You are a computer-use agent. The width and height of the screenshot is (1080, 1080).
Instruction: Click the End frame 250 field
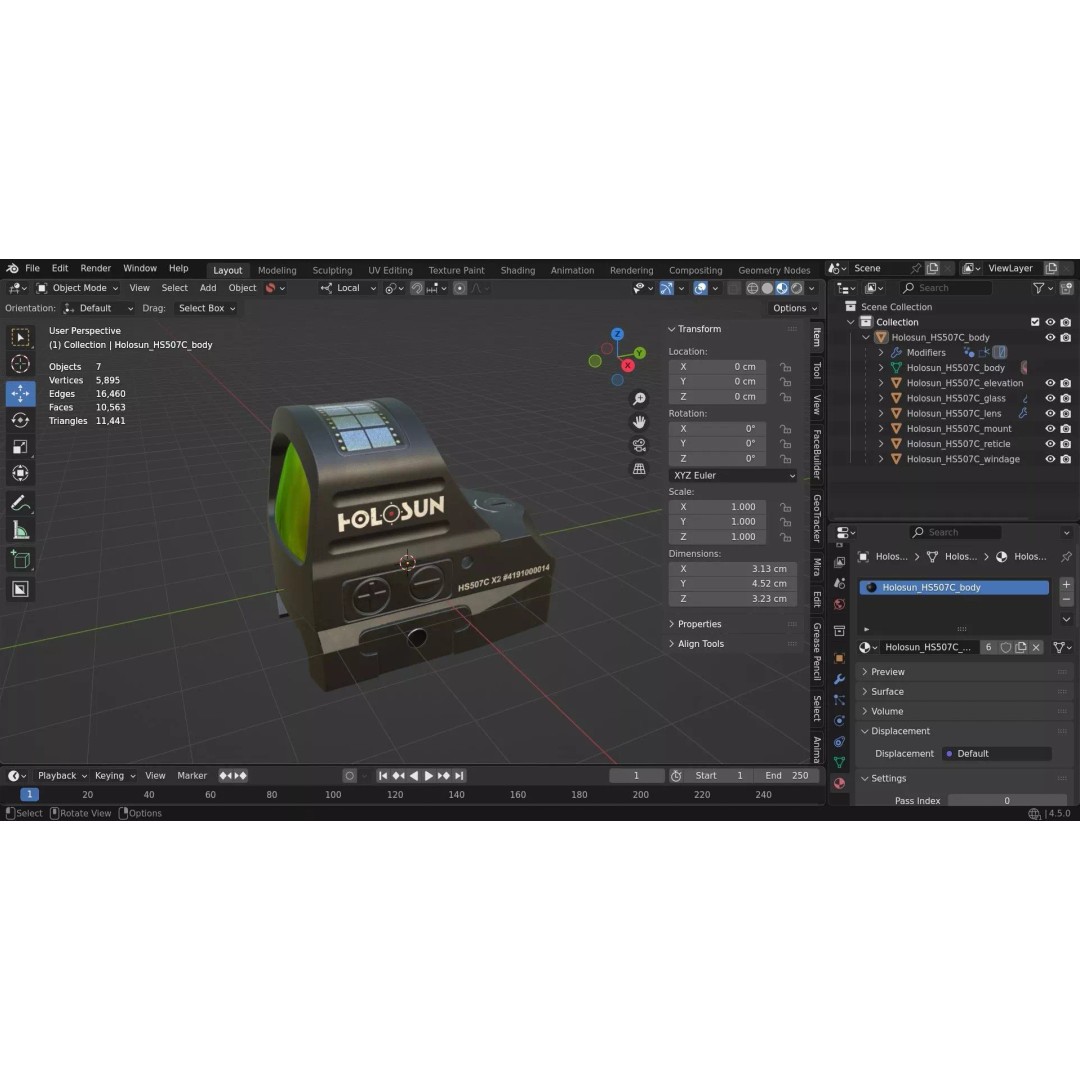(x=787, y=776)
